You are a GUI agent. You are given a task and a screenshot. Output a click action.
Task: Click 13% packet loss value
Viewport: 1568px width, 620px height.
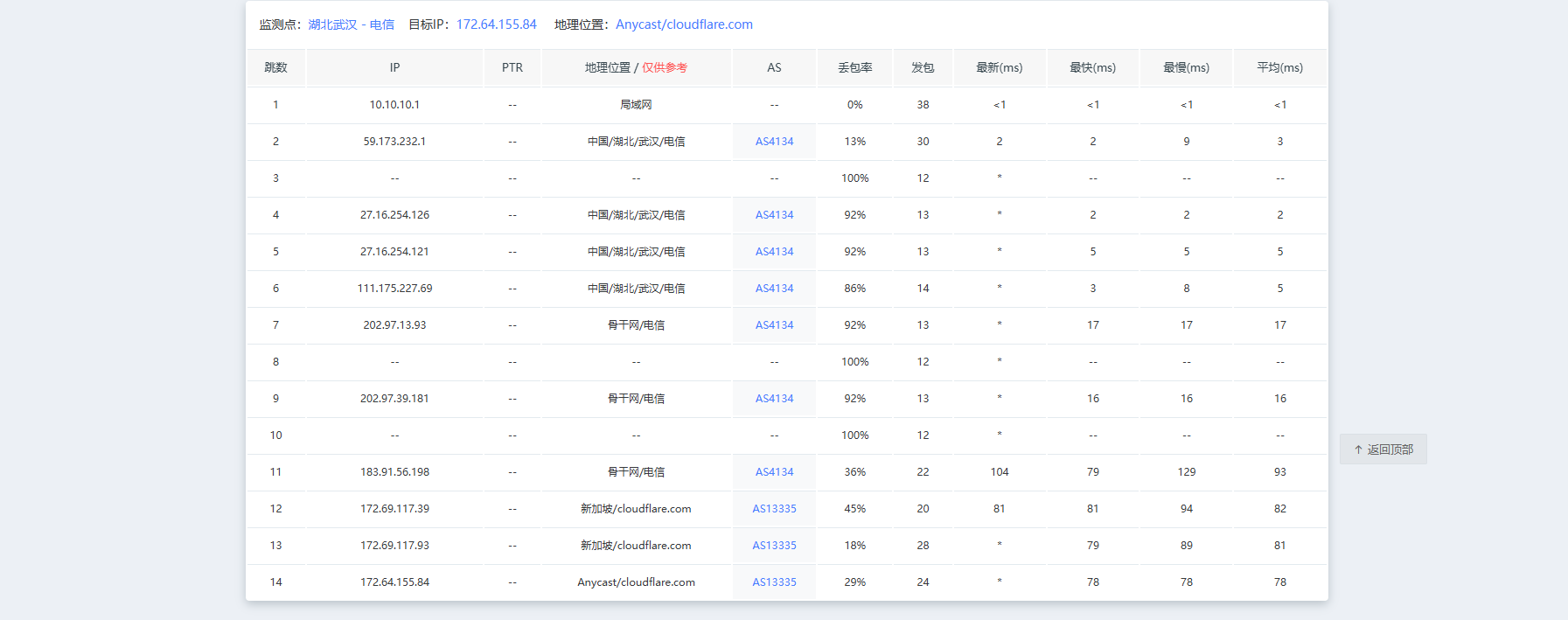click(x=854, y=142)
